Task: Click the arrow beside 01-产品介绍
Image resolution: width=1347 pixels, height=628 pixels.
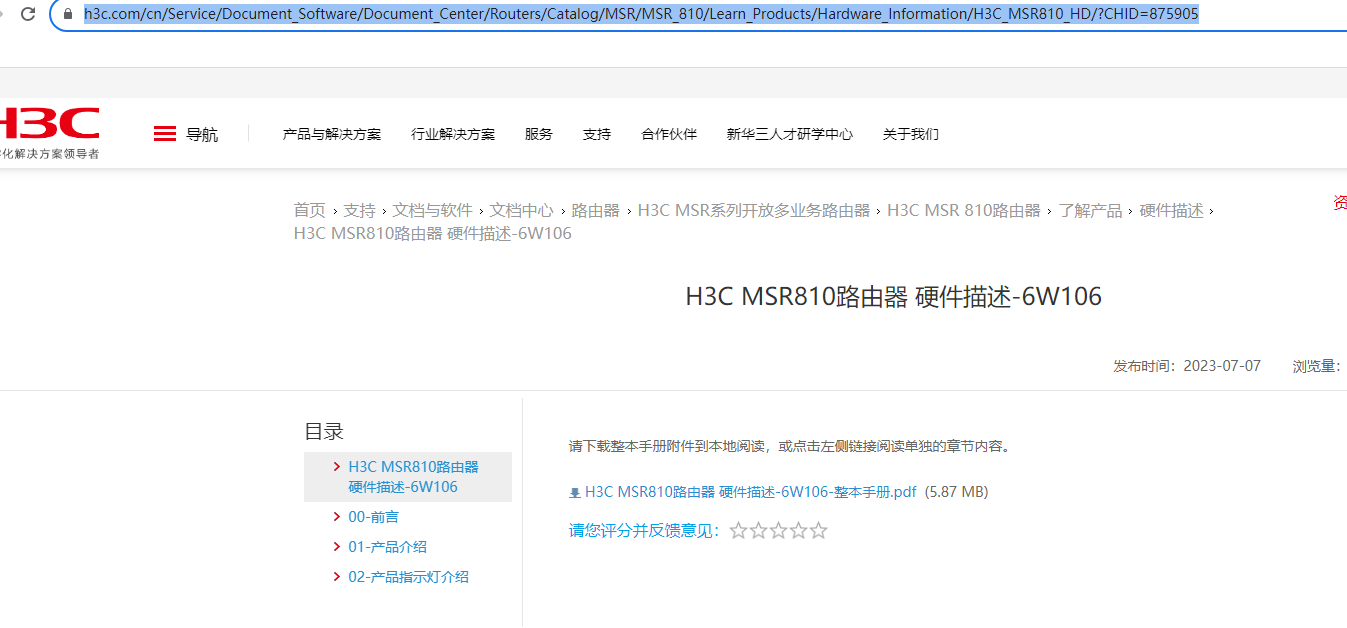Action: tap(337, 547)
